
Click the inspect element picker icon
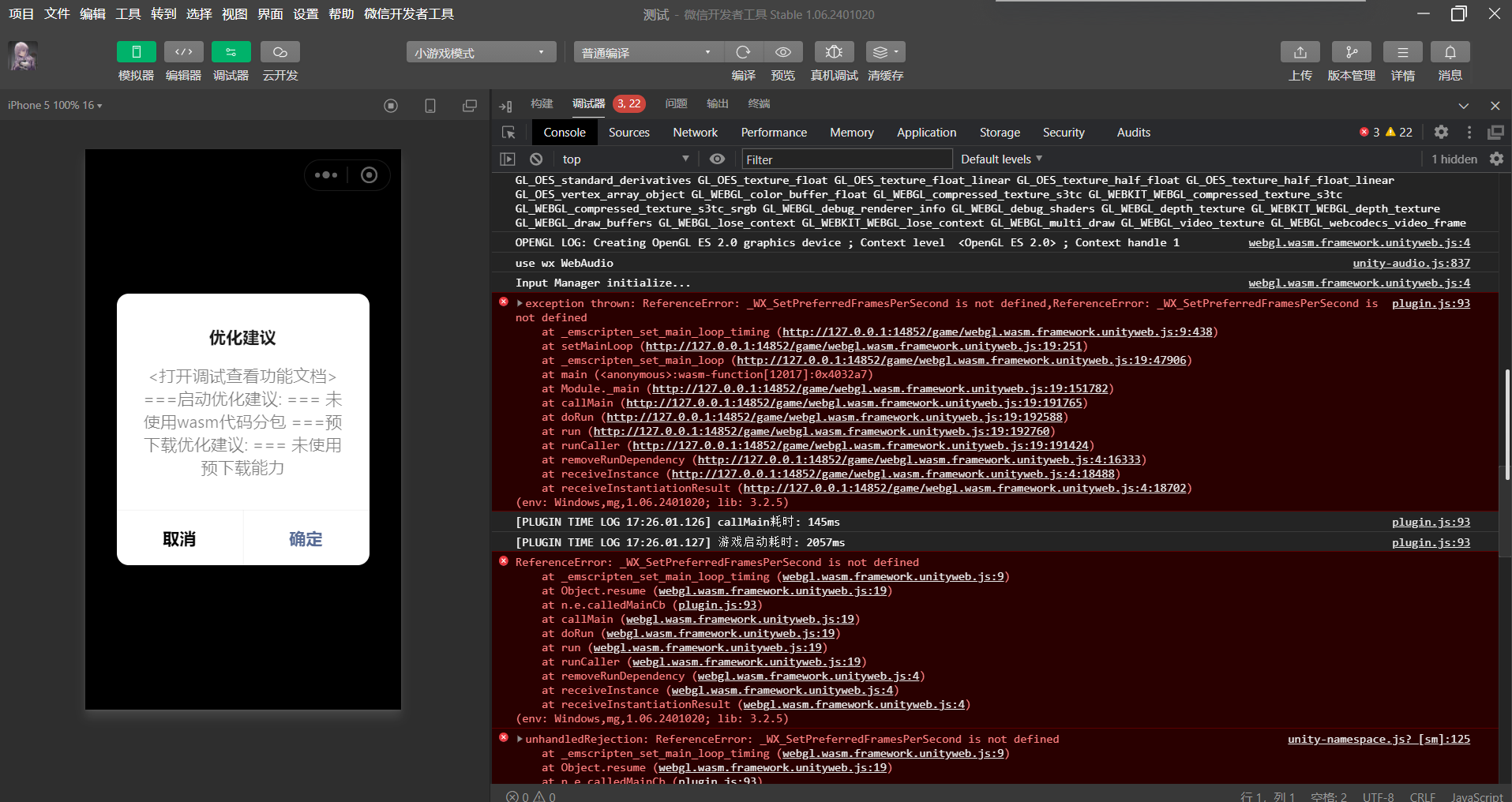[508, 133]
